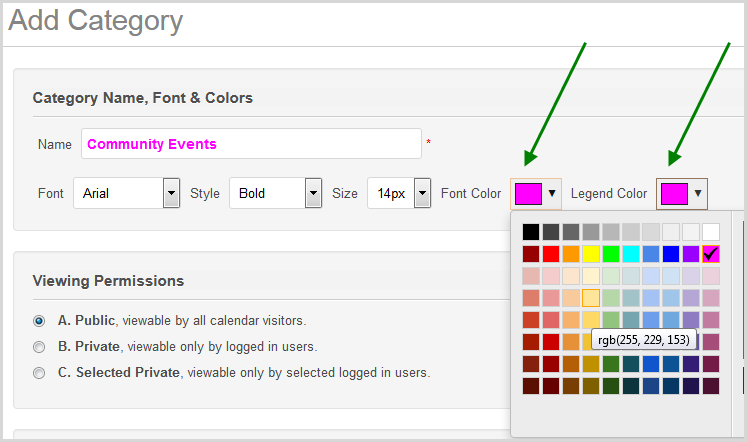Open the Style dropdown showing Bold
Image resolution: width=747 pixels, height=442 pixels.
275,193
